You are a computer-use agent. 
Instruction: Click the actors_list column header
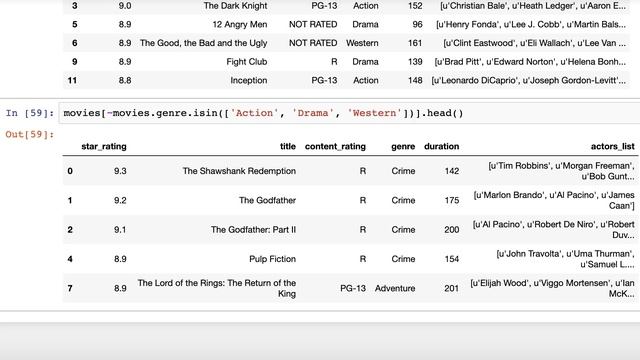[x=612, y=147]
